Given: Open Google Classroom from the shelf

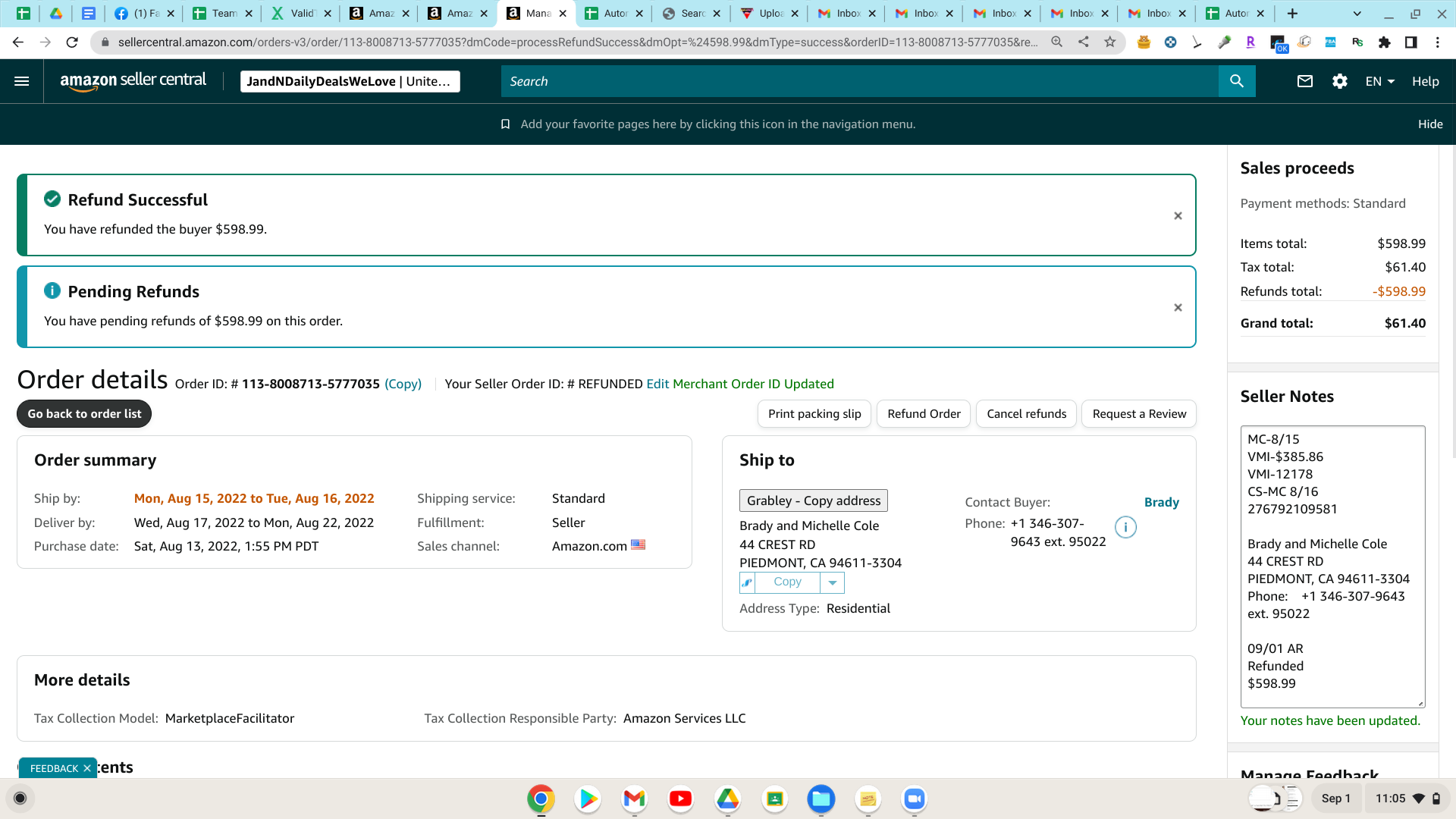Looking at the screenshot, I should point(774,799).
